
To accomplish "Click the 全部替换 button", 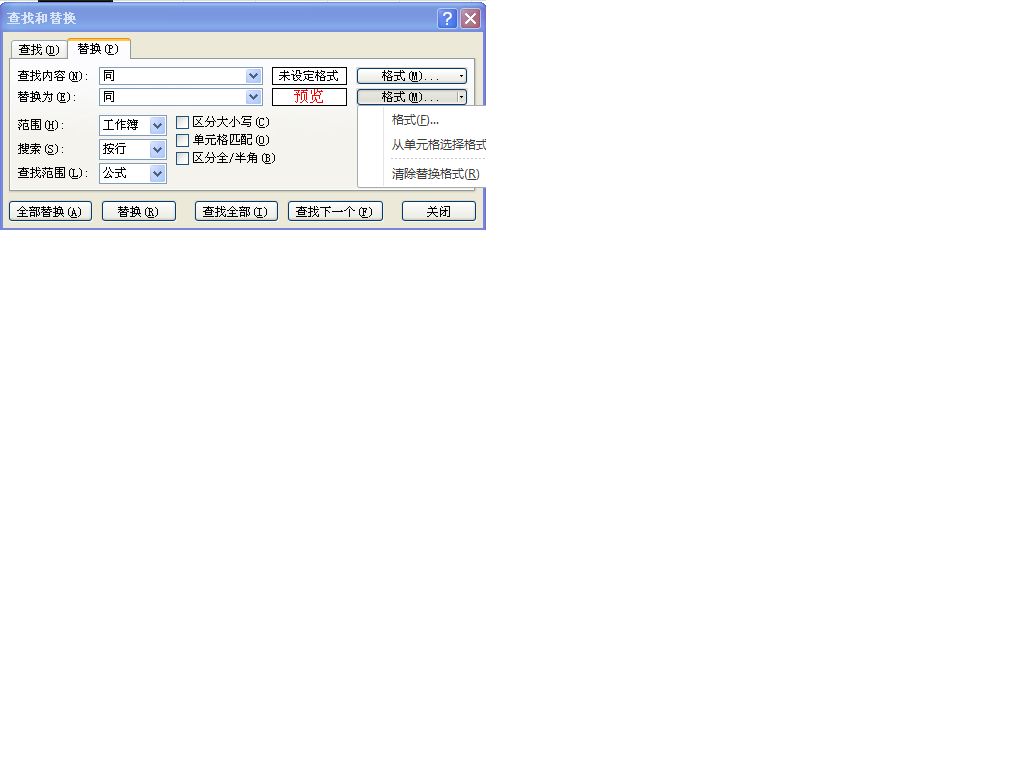I will [50, 210].
